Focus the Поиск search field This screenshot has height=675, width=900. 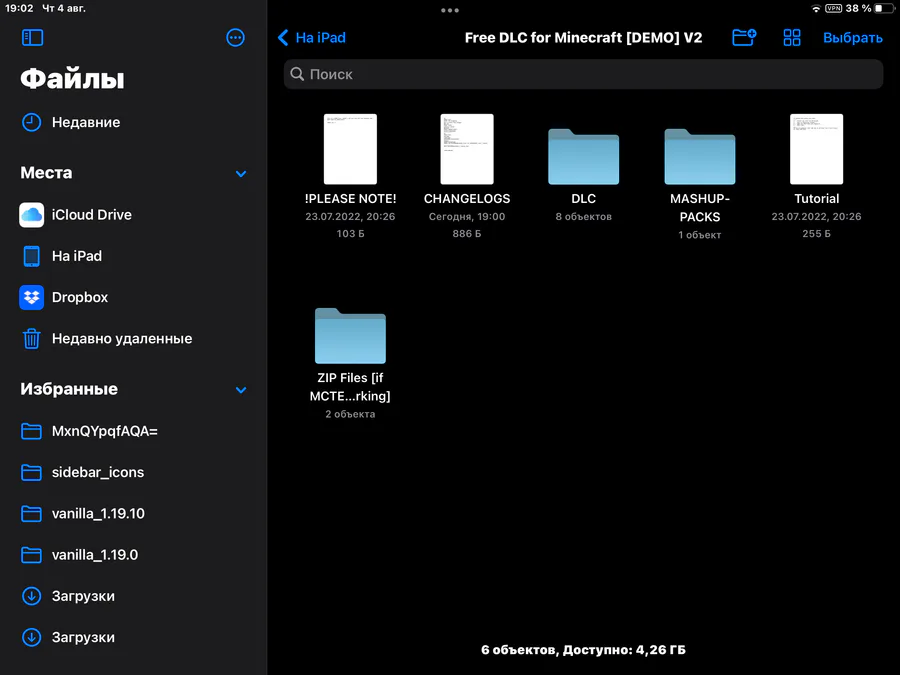click(583, 74)
